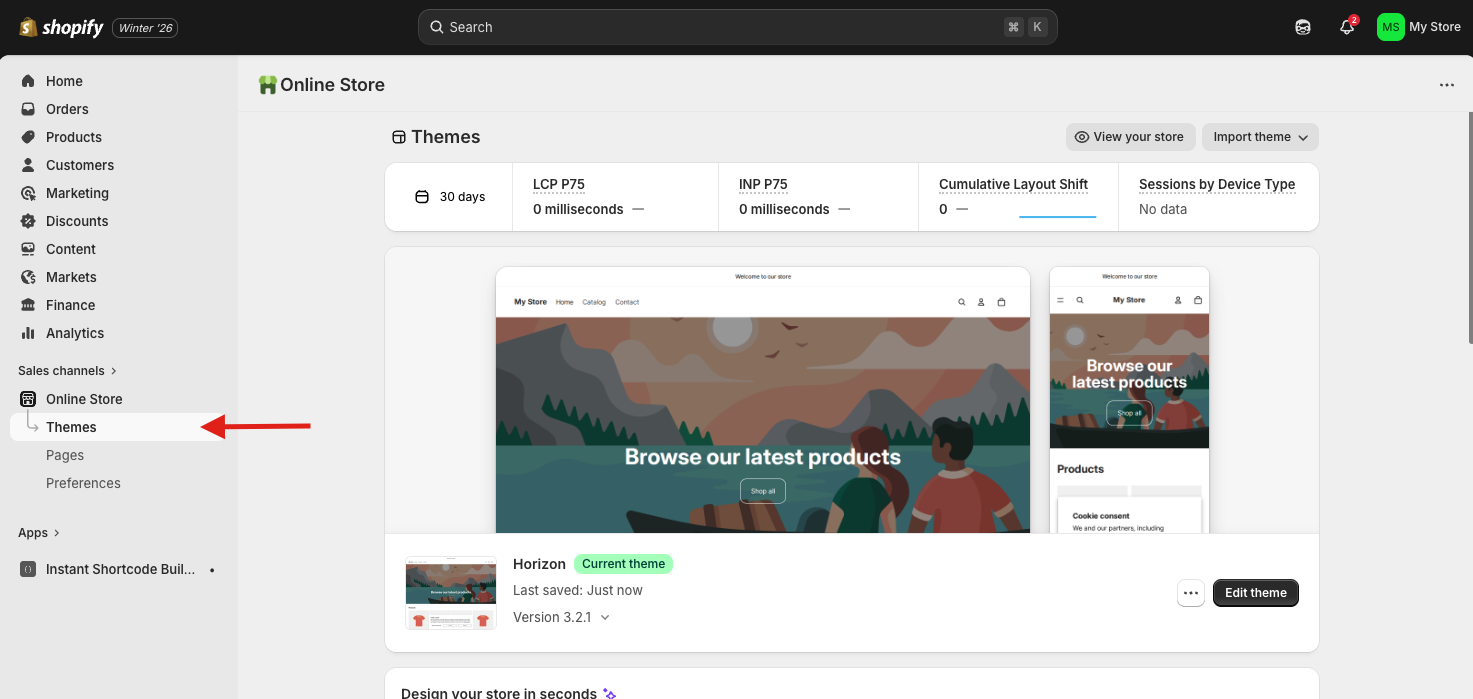Open the Home section

(64, 81)
